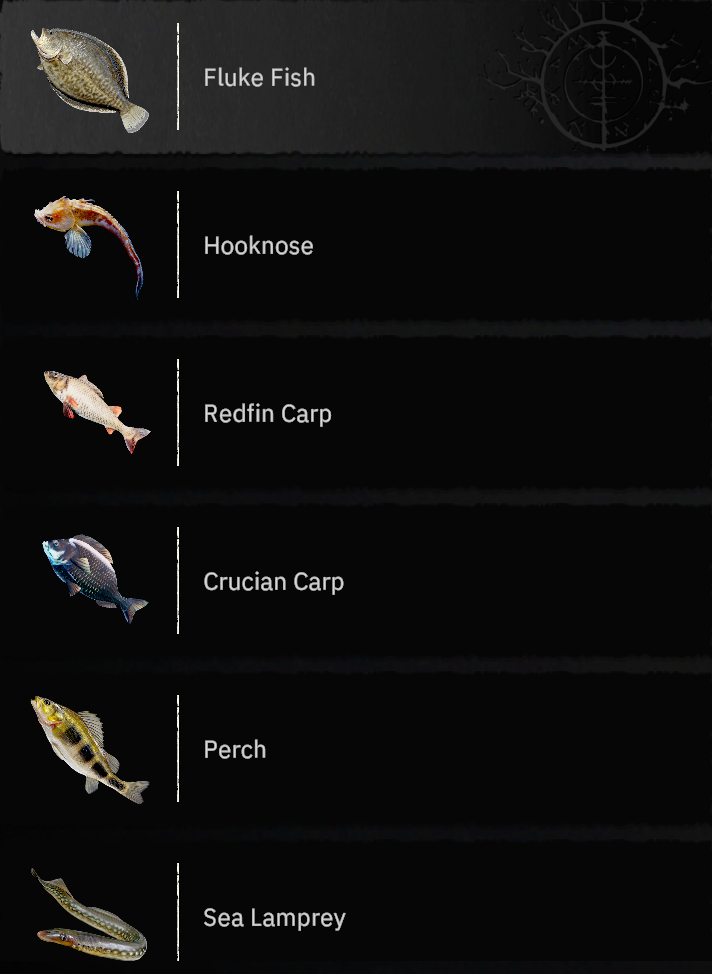This screenshot has height=974, width=712.
Task: Select the orange Hooknose fish icon
Action: 89,246
